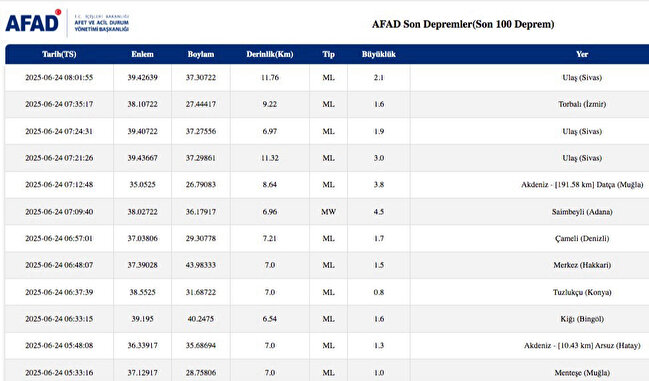Click the Derinlik(Km) column header
The image size is (649, 381).
270,54
